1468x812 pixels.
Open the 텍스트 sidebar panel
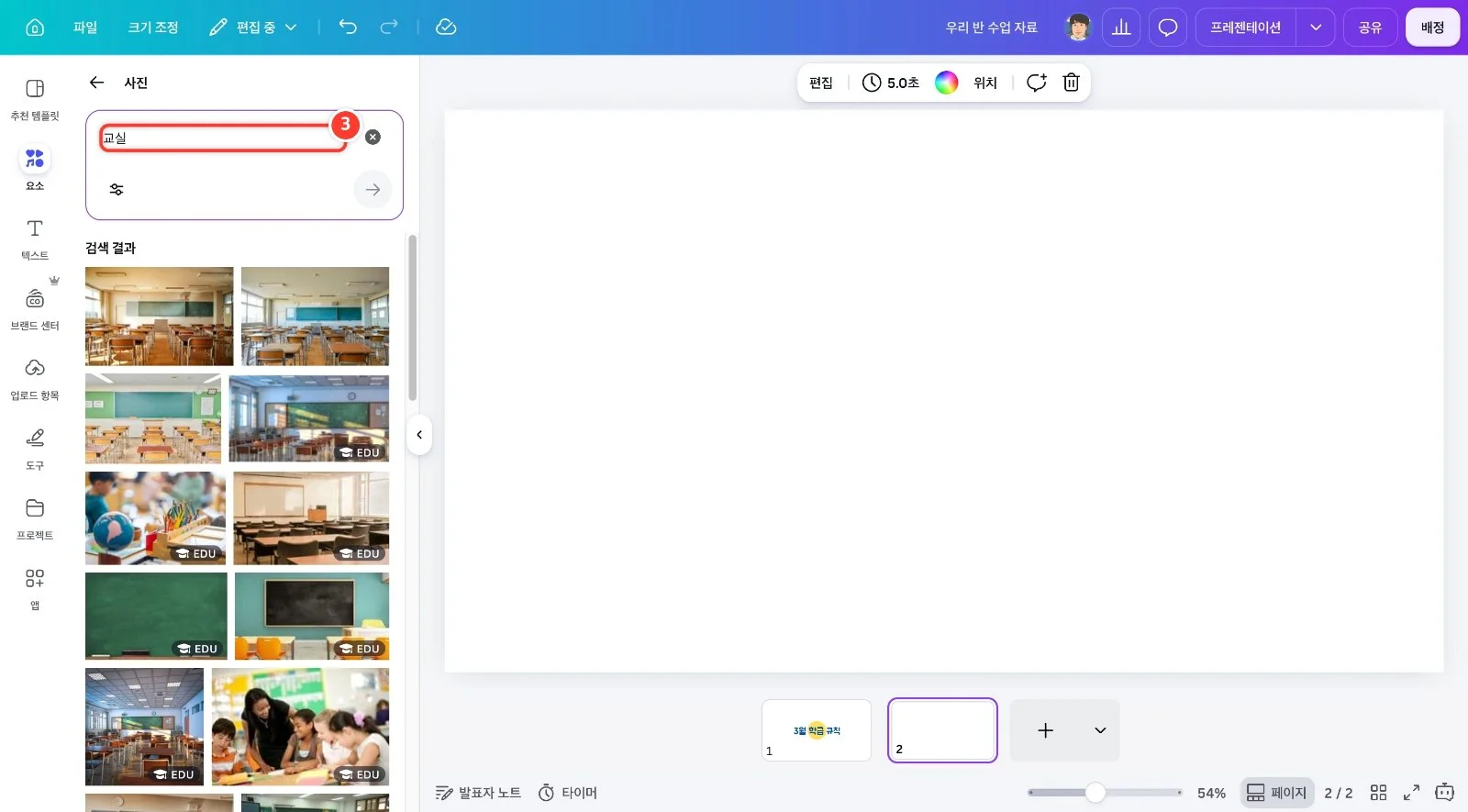point(35,239)
